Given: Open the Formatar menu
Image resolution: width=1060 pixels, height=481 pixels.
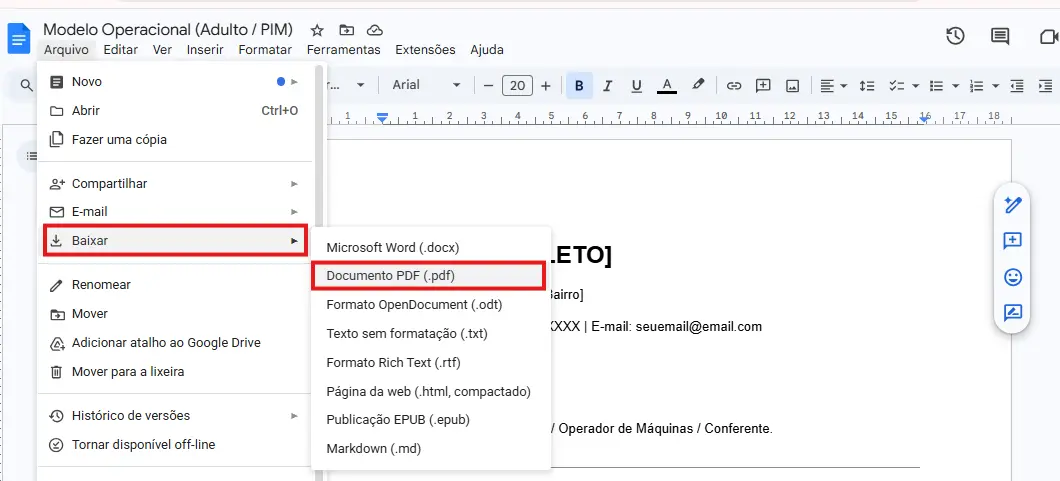Looking at the screenshot, I should pos(265,49).
